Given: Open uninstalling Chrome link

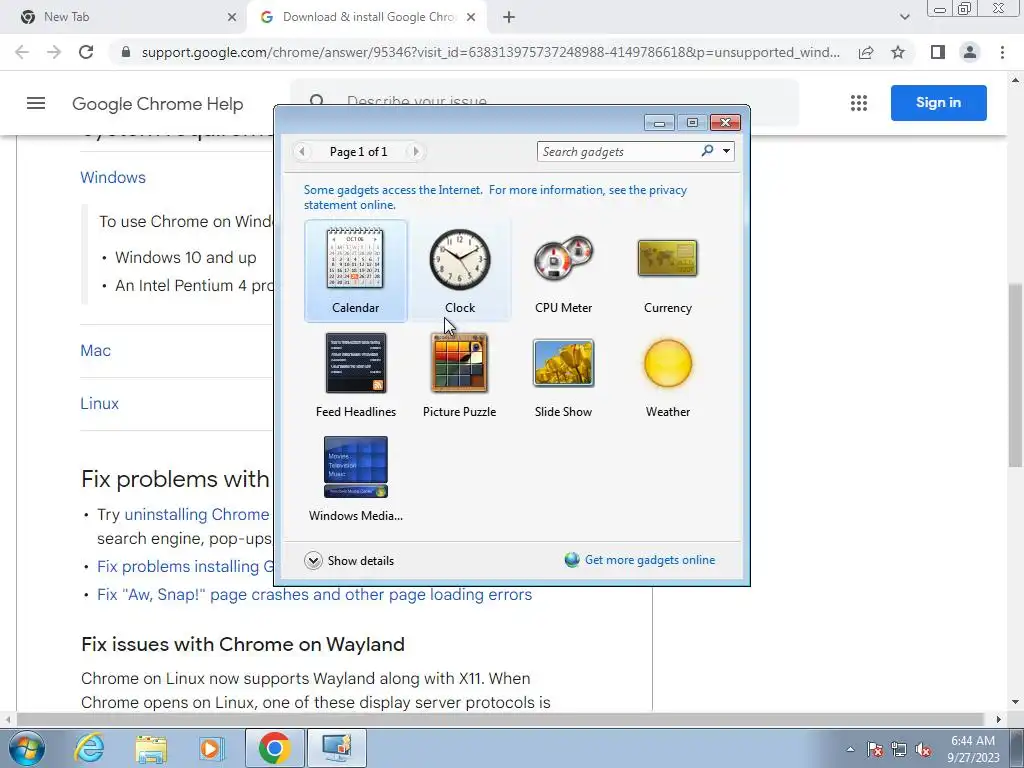Looking at the screenshot, I should pyautogui.click(x=197, y=515).
